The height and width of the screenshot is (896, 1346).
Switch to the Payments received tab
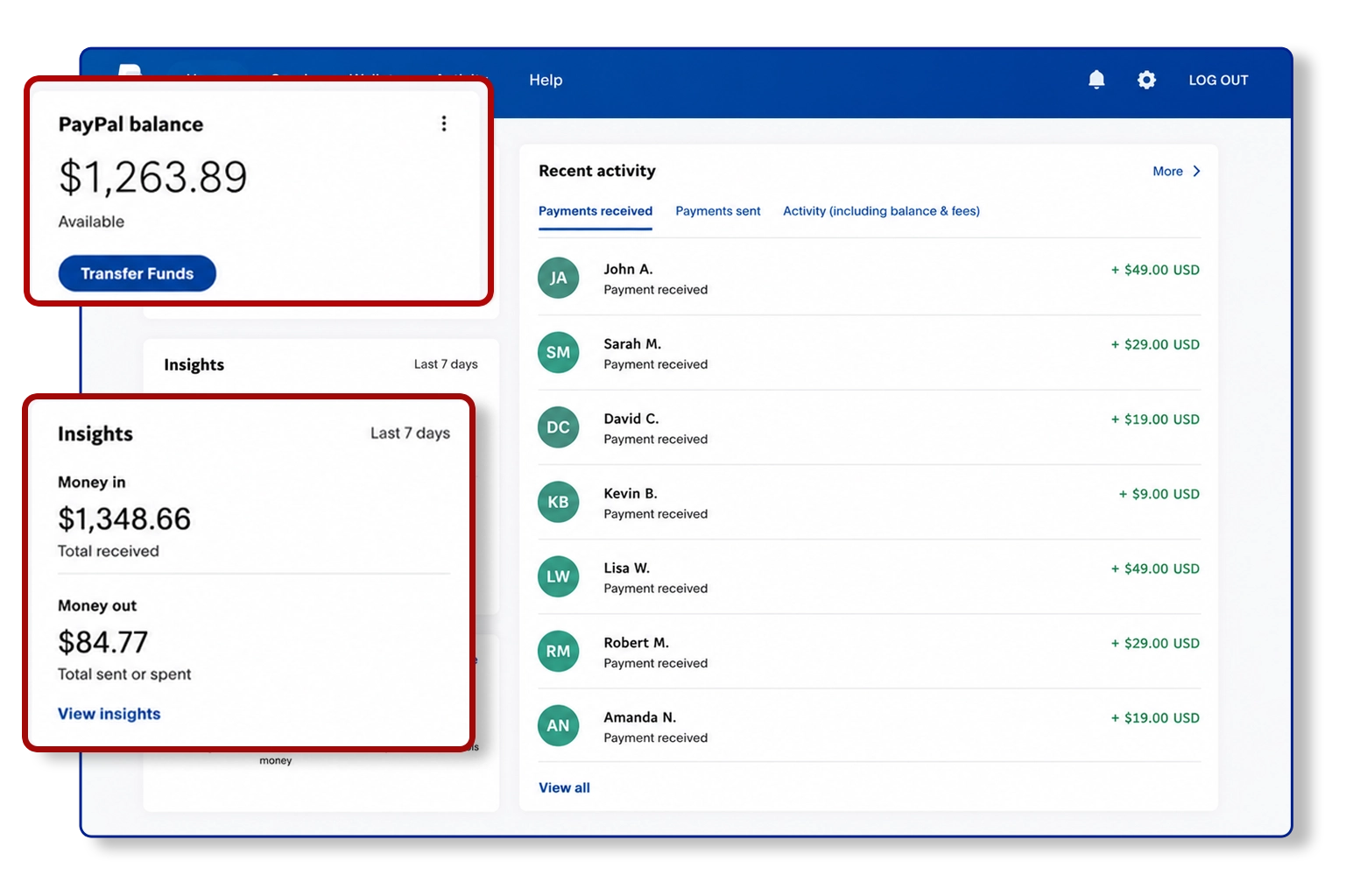pos(595,211)
